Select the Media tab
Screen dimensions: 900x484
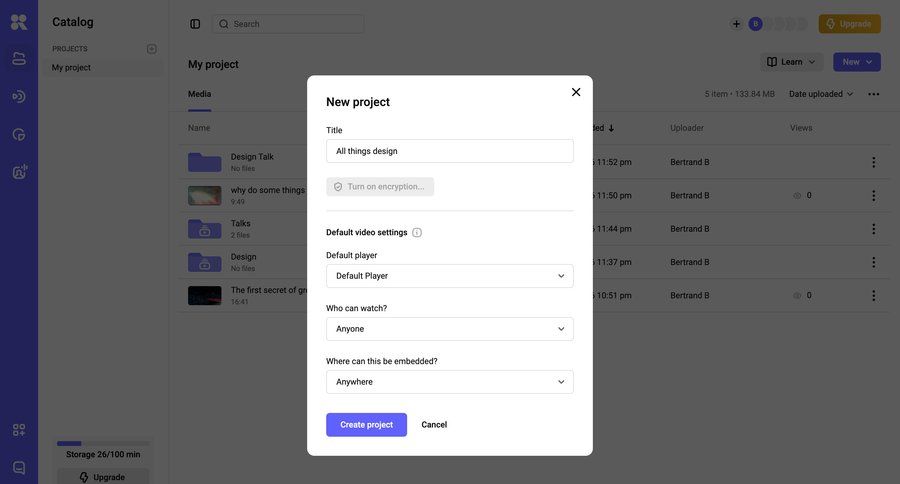coord(199,94)
